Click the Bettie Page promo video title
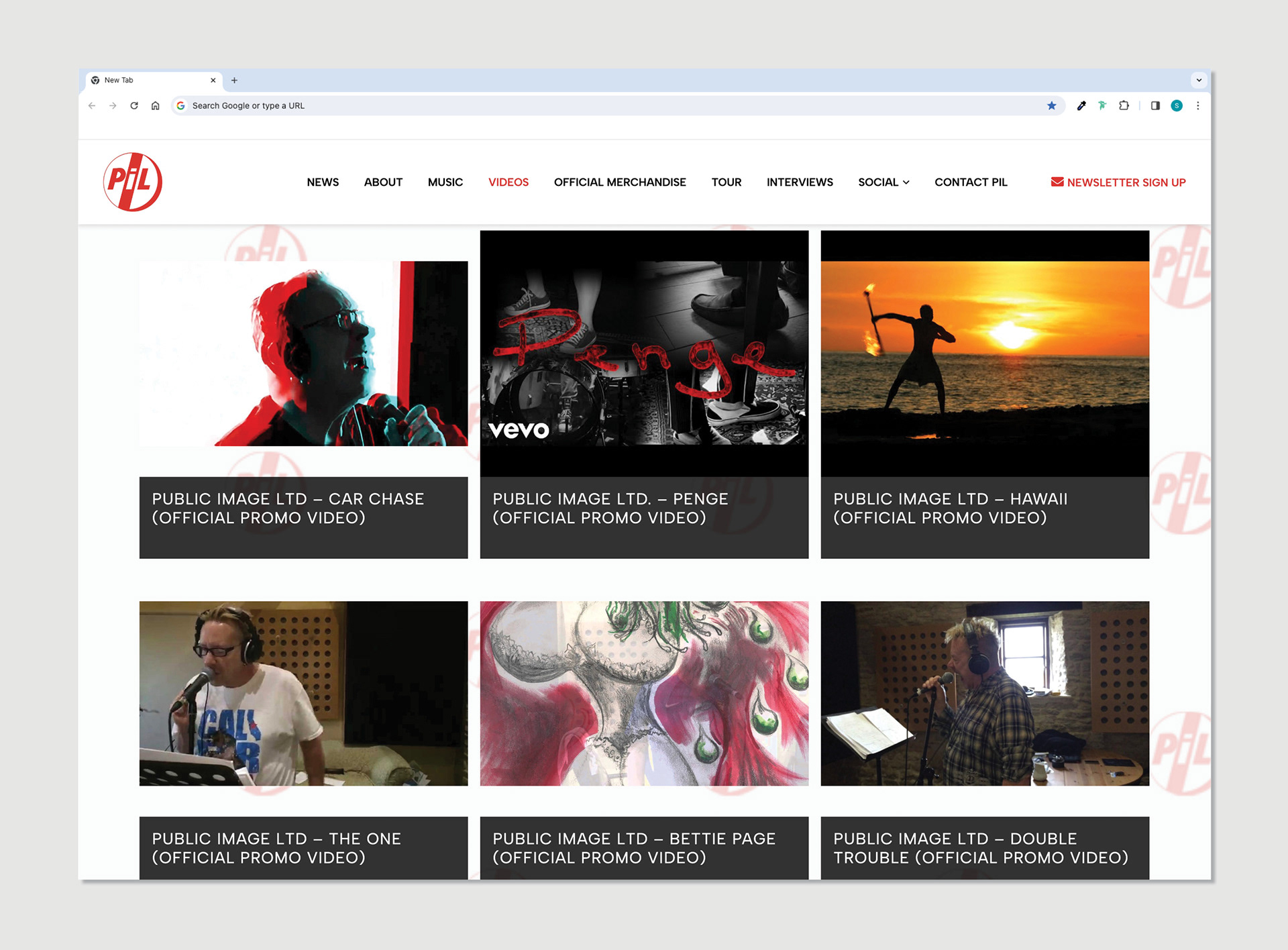Image resolution: width=1288 pixels, height=950 pixels. [x=634, y=848]
